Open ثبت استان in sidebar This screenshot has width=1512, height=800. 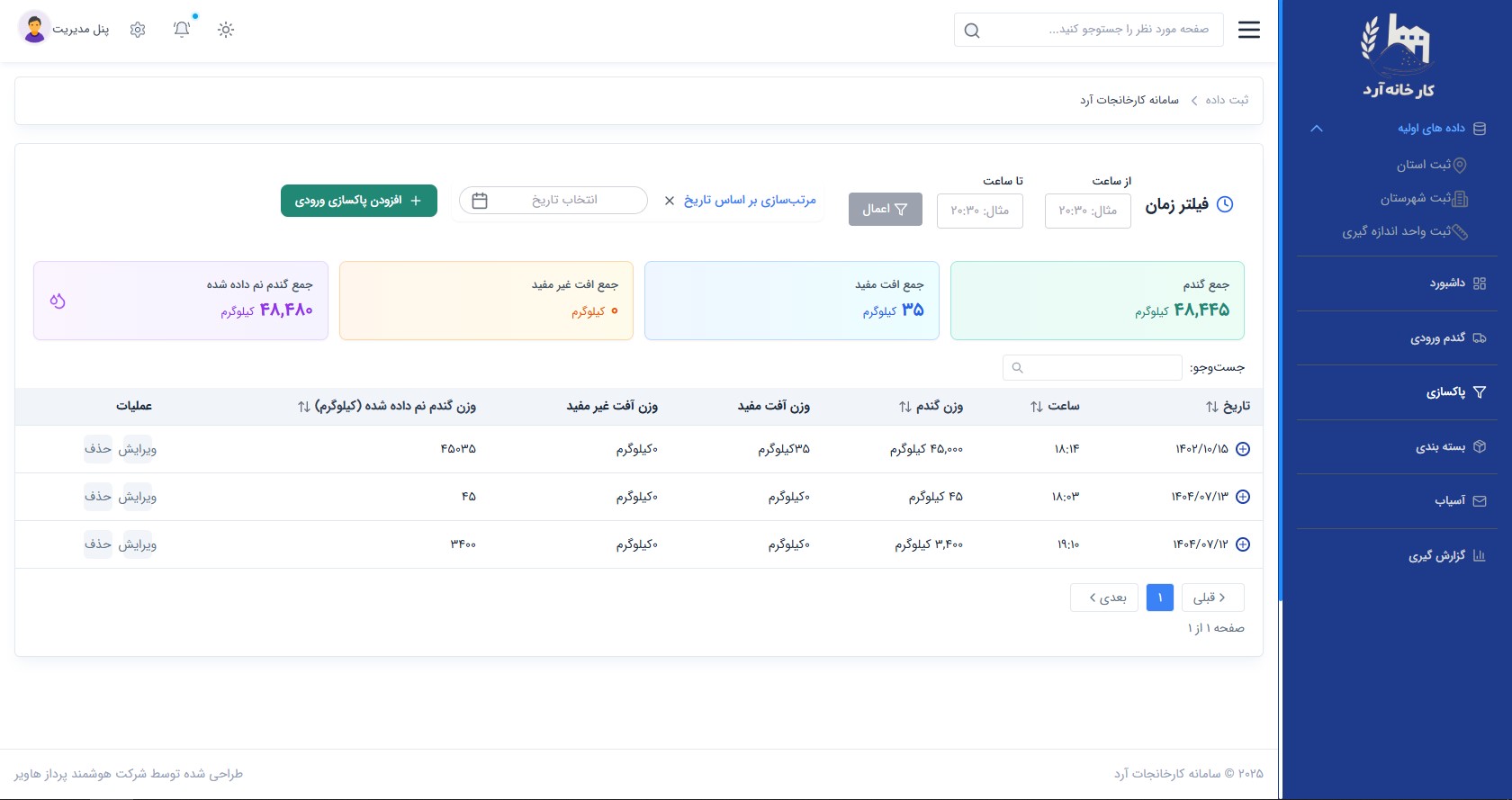click(1432, 165)
